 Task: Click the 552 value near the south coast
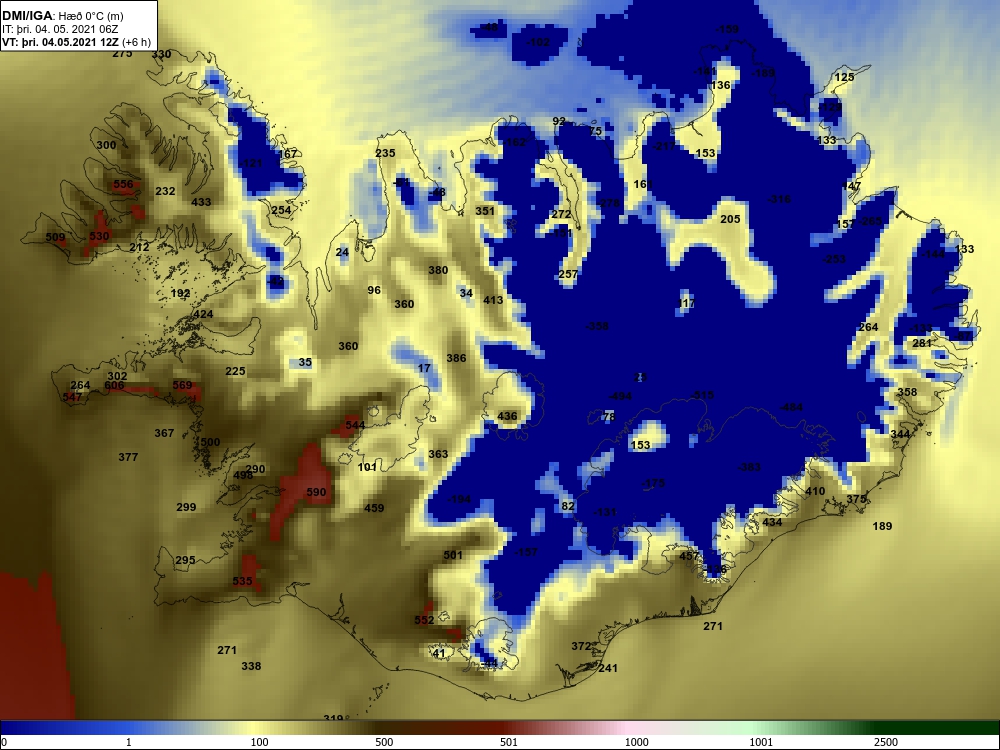click(424, 620)
